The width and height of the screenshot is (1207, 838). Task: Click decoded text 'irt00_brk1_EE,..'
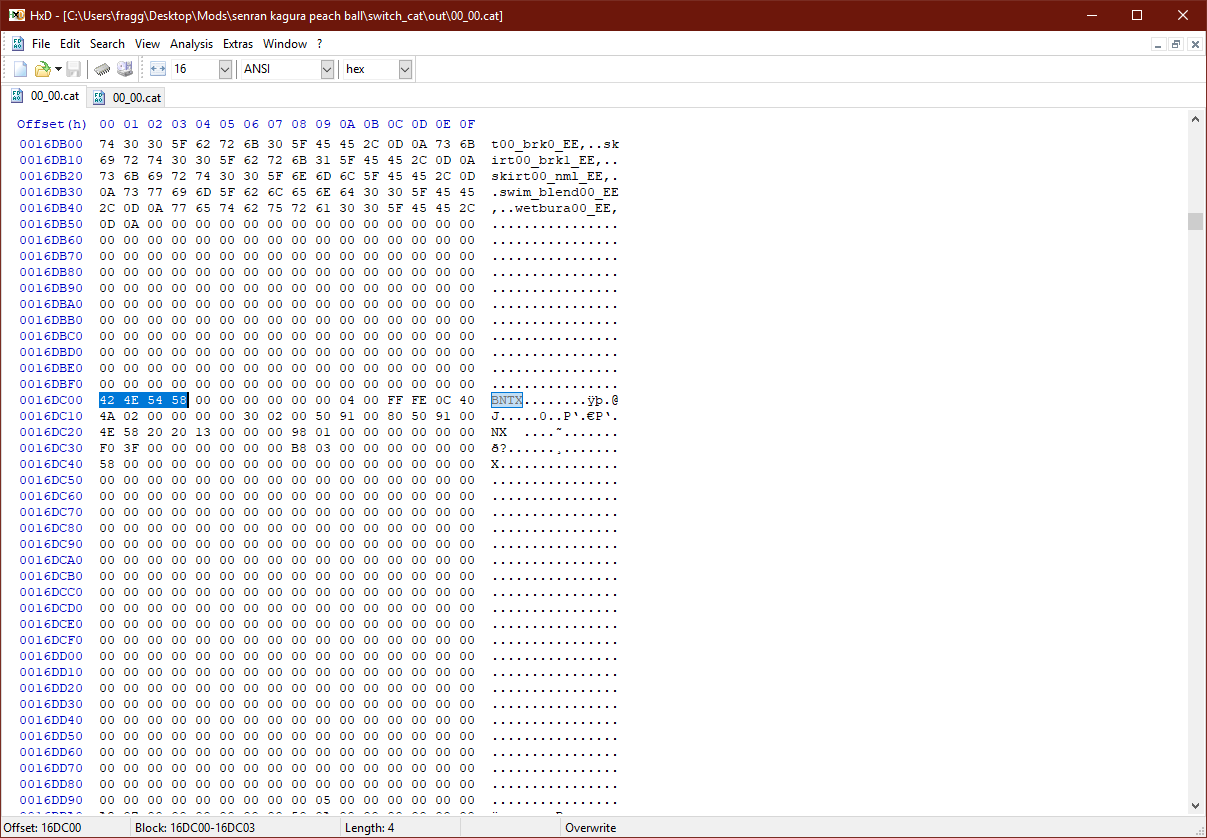(555, 160)
